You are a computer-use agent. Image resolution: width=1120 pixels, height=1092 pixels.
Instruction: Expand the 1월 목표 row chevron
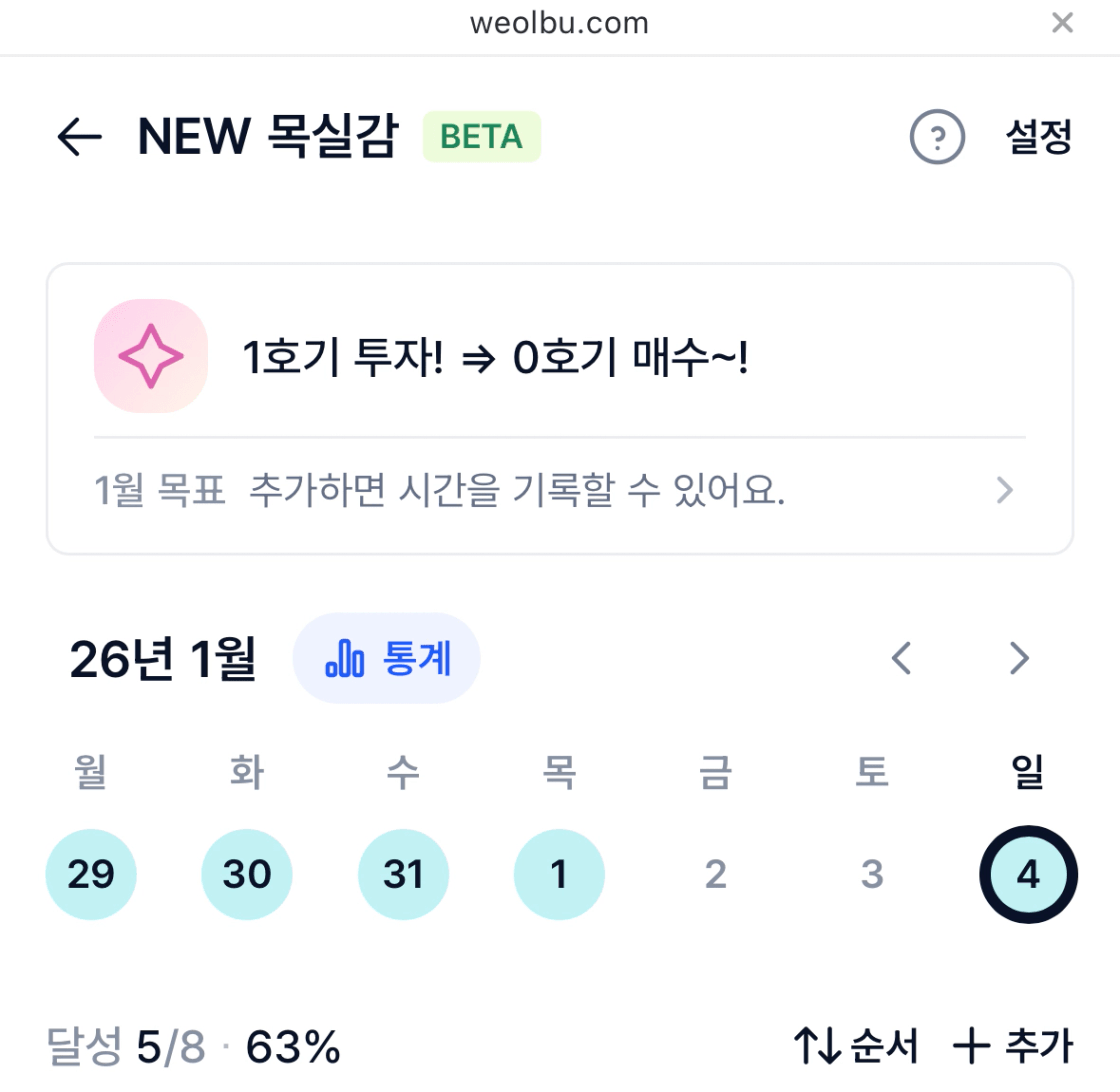pyautogui.click(x=1005, y=490)
